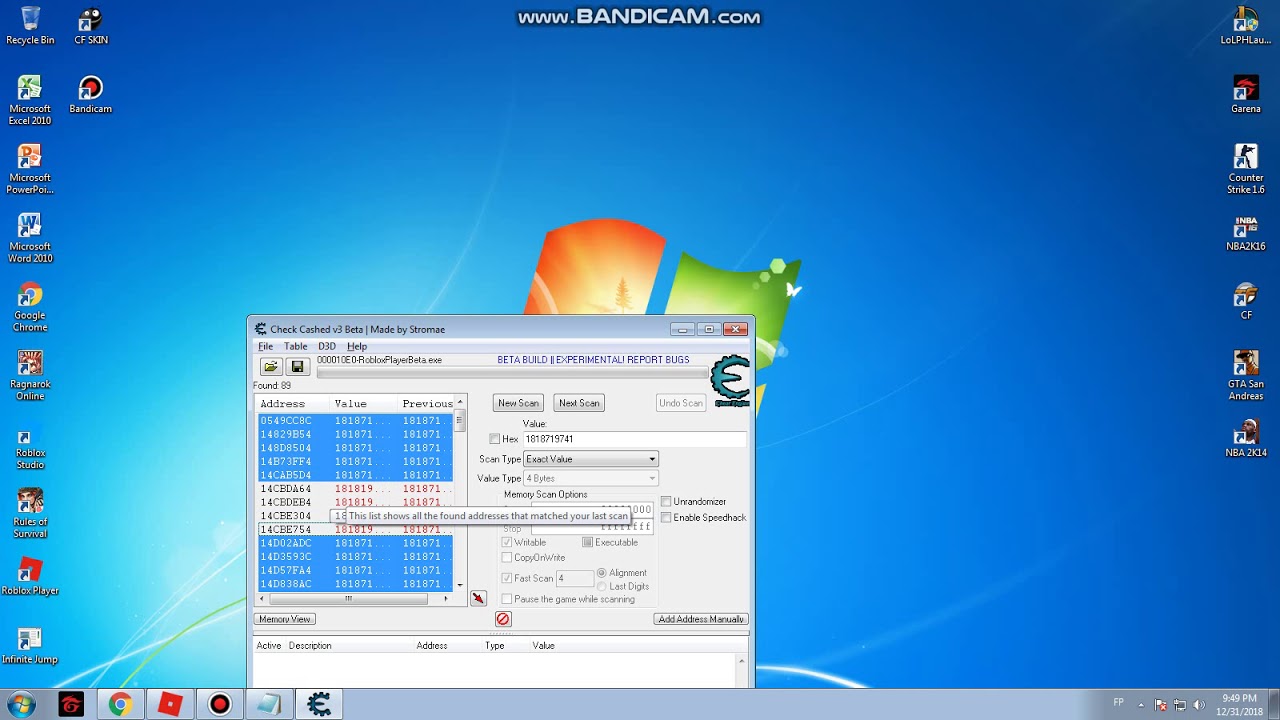Toggle the Fast Scan checkbox
Screen dimensions: 1280x720
point(507,579)
